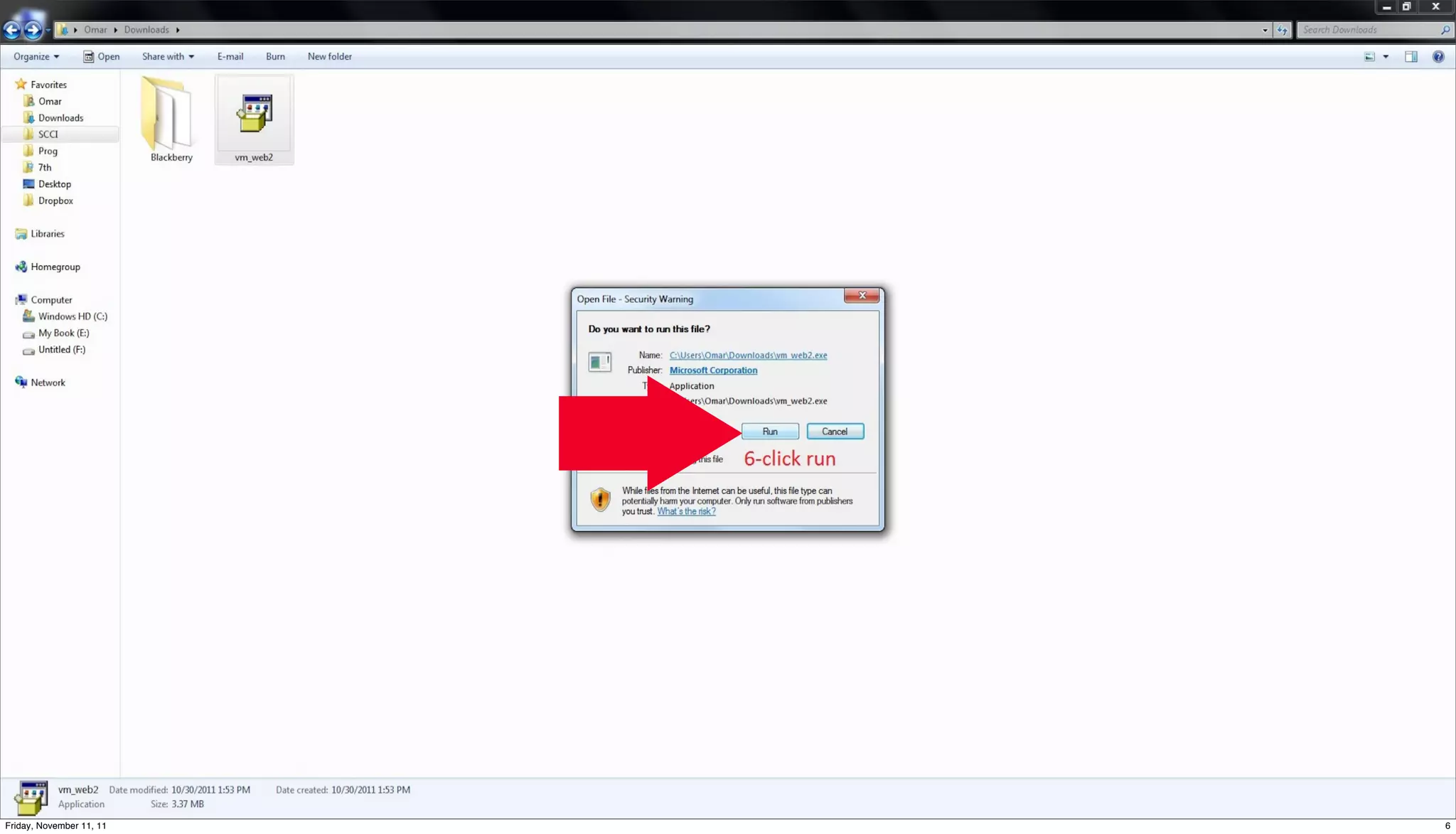Viewport: 1456px width, 834px height.
Task: Open Dropbox in Favorites sidebar
Action: coord(55,201)
